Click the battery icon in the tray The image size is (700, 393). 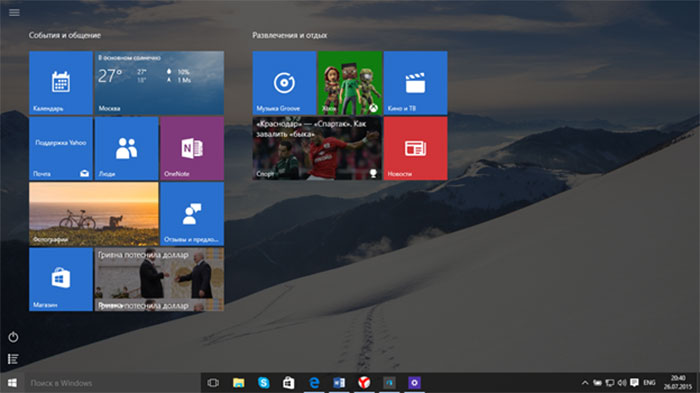(597, 383)
